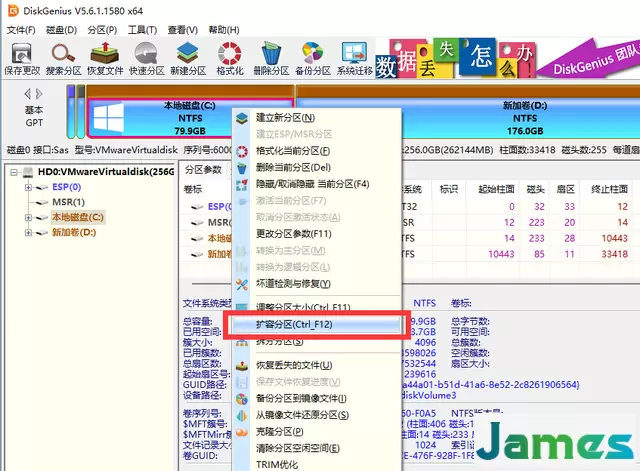Start the 系统迁移 system migration tool
This screenshot has width=640, height=471.
pyautogui.click(x=355, y=59)
